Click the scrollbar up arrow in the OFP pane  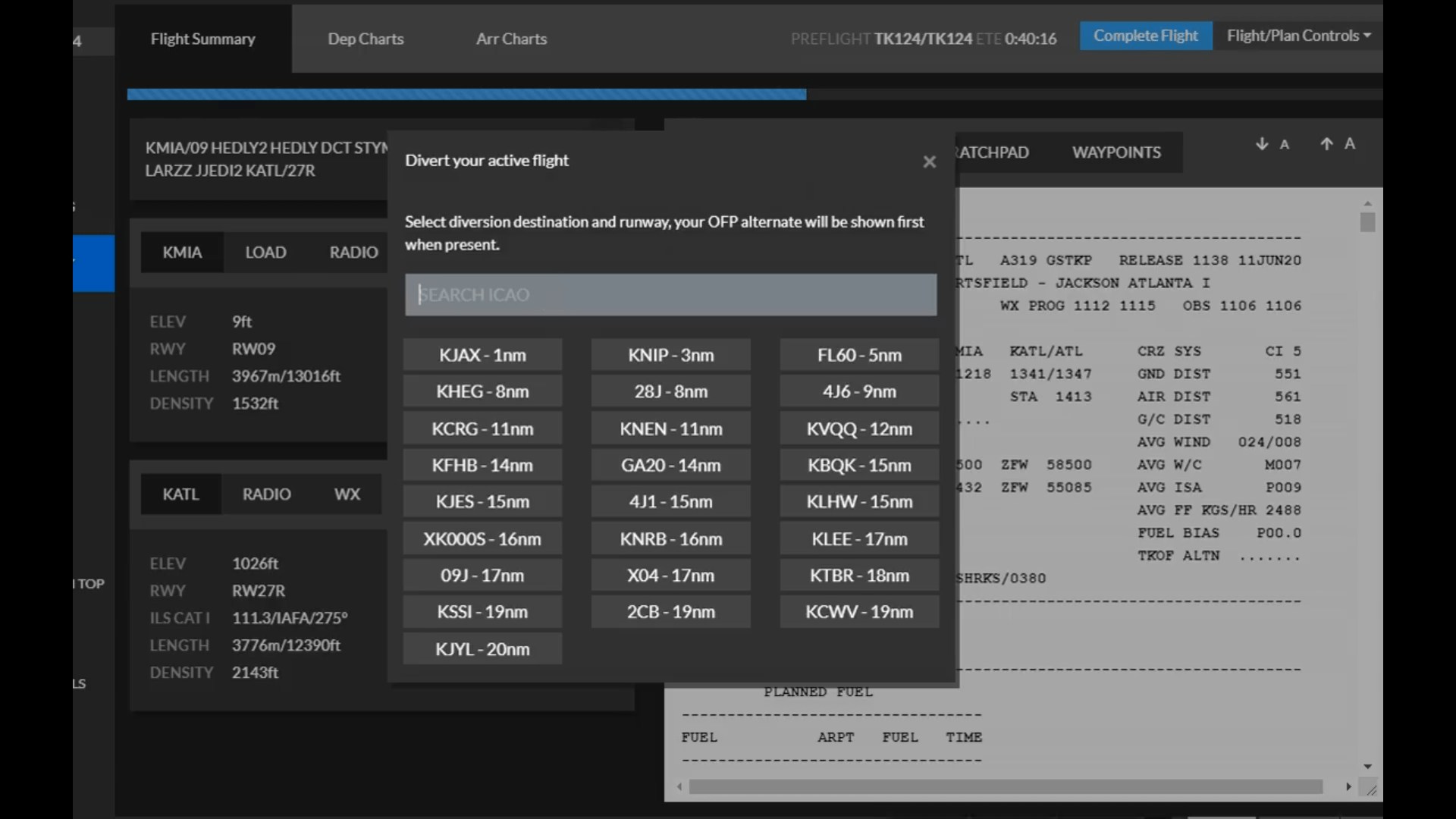coord(1367,203)
